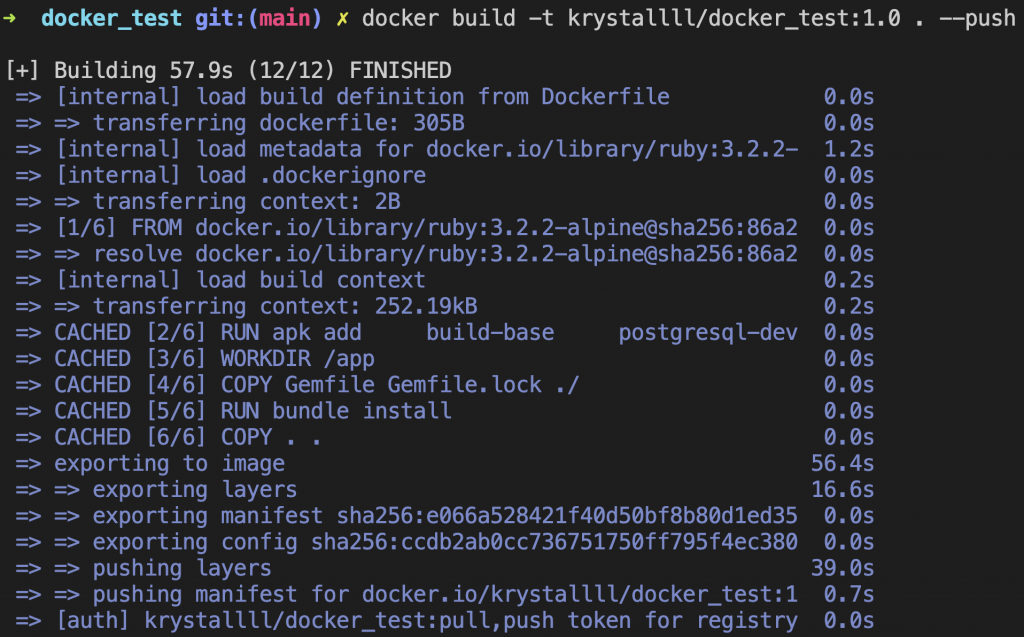Click the krystallll/docker_test:1.0 image tag

click(734, 18)
